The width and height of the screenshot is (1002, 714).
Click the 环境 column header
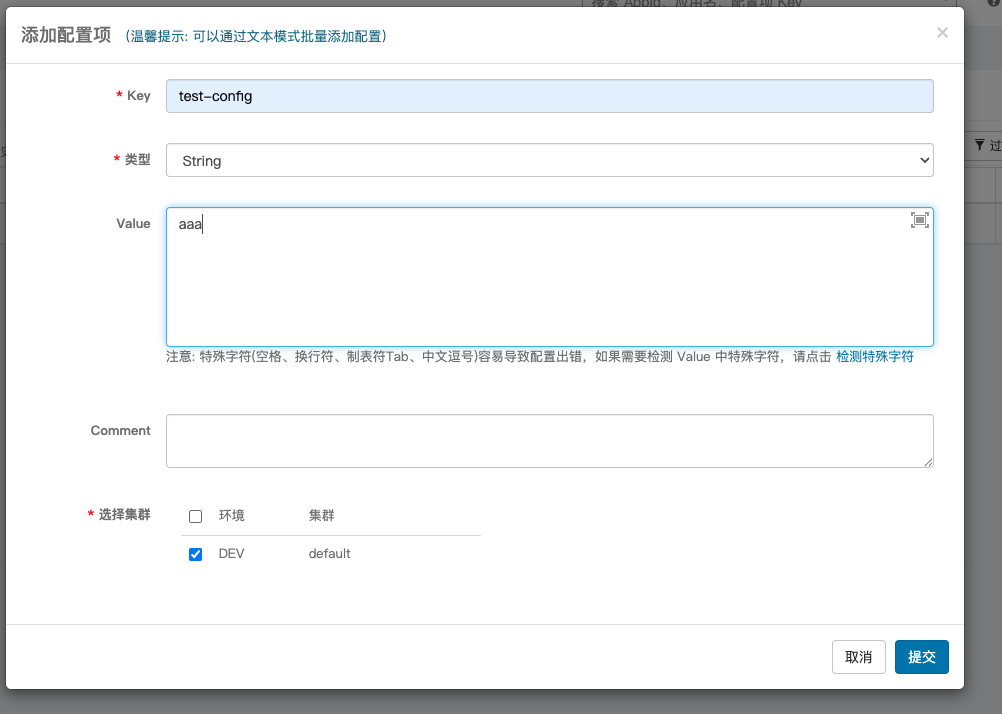[231, 515]
